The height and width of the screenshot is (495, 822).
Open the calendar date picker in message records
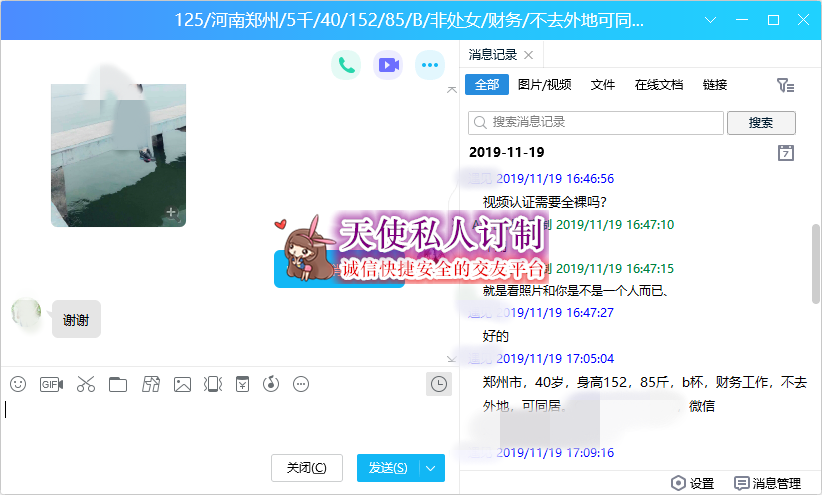click(786, 153)
